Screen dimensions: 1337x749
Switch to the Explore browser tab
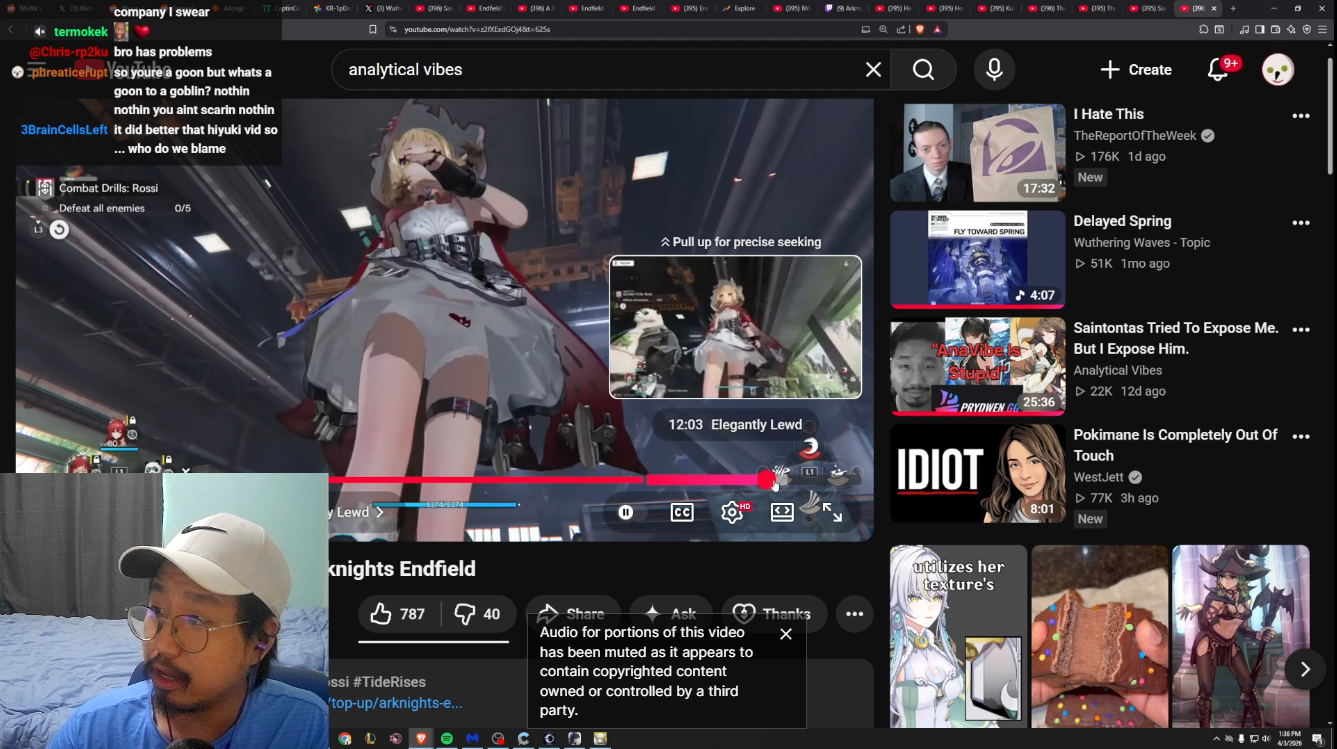740,8
